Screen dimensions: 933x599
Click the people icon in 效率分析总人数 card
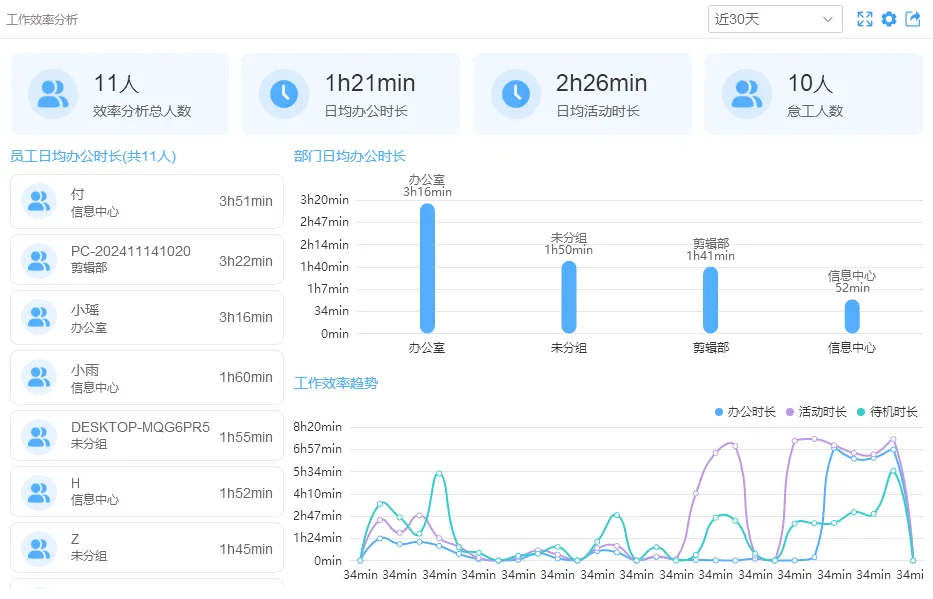(x=53, y=94)
